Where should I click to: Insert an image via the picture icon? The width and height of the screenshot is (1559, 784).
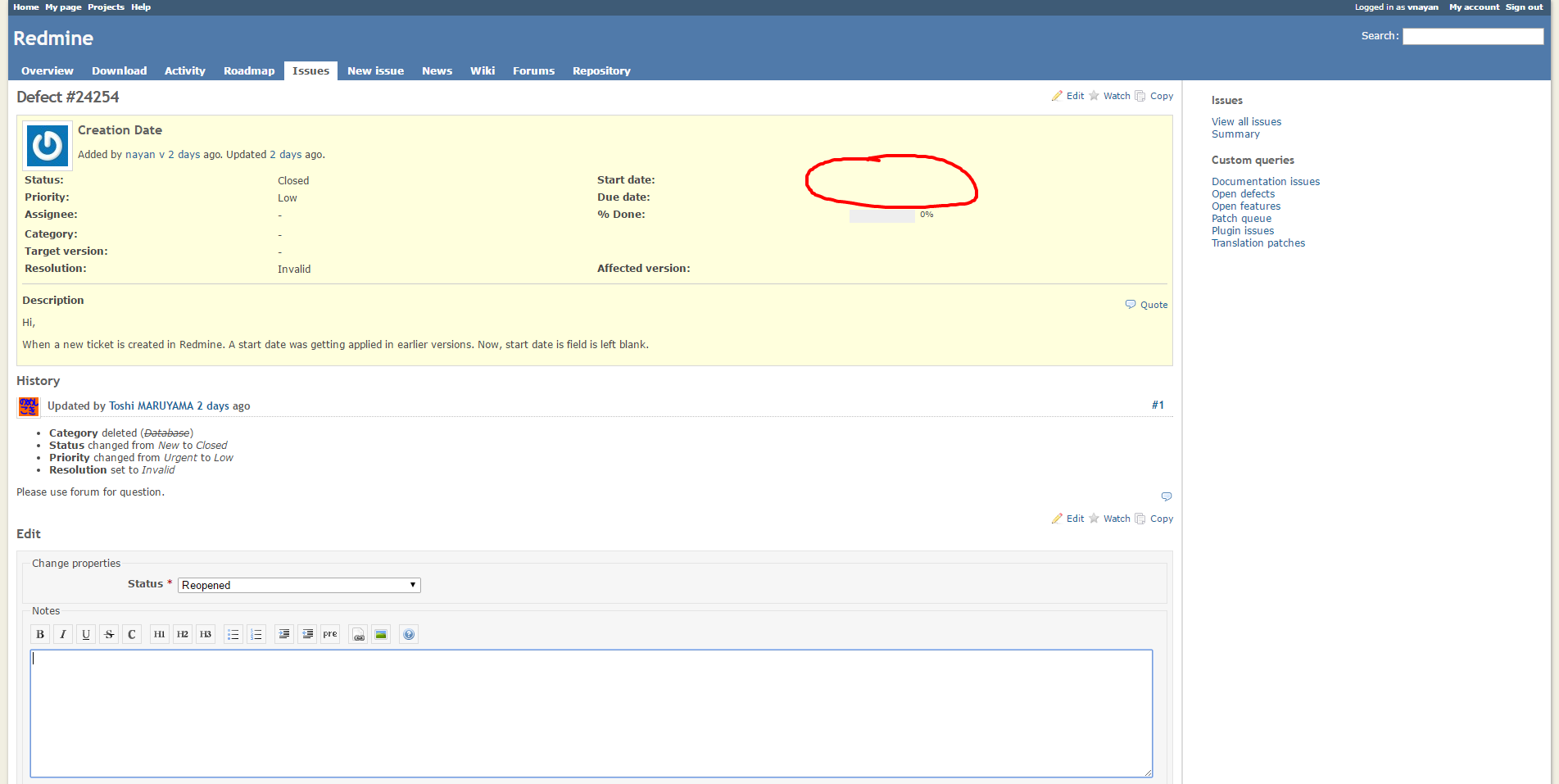coord(381,634)
